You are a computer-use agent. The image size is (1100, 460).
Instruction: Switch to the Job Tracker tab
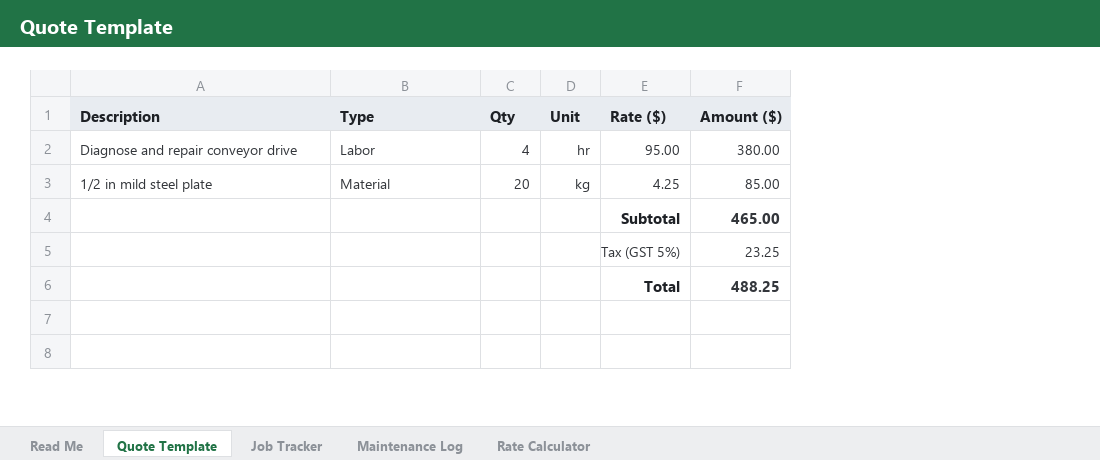(286, 446)
